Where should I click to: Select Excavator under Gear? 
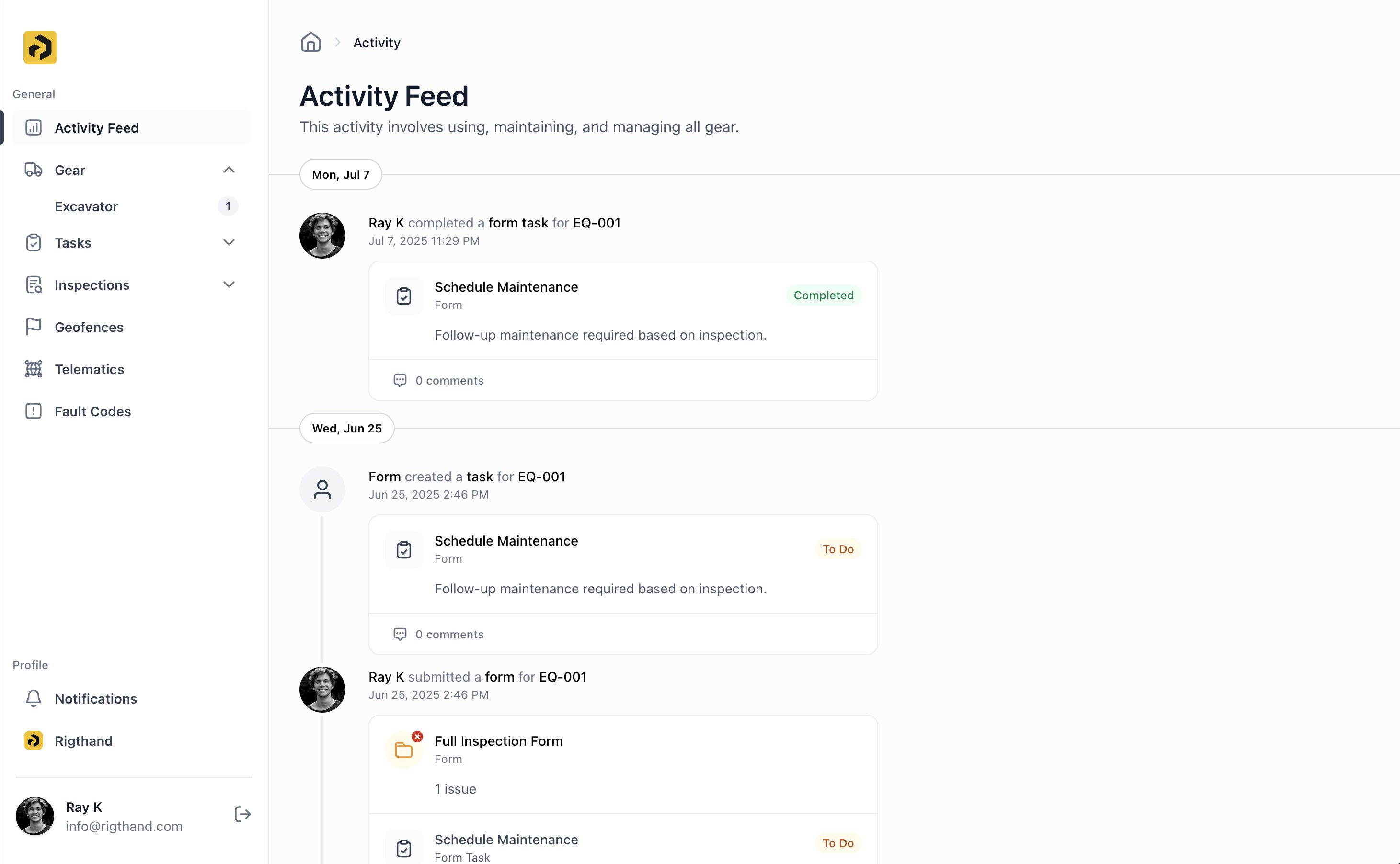click(86, 206)
